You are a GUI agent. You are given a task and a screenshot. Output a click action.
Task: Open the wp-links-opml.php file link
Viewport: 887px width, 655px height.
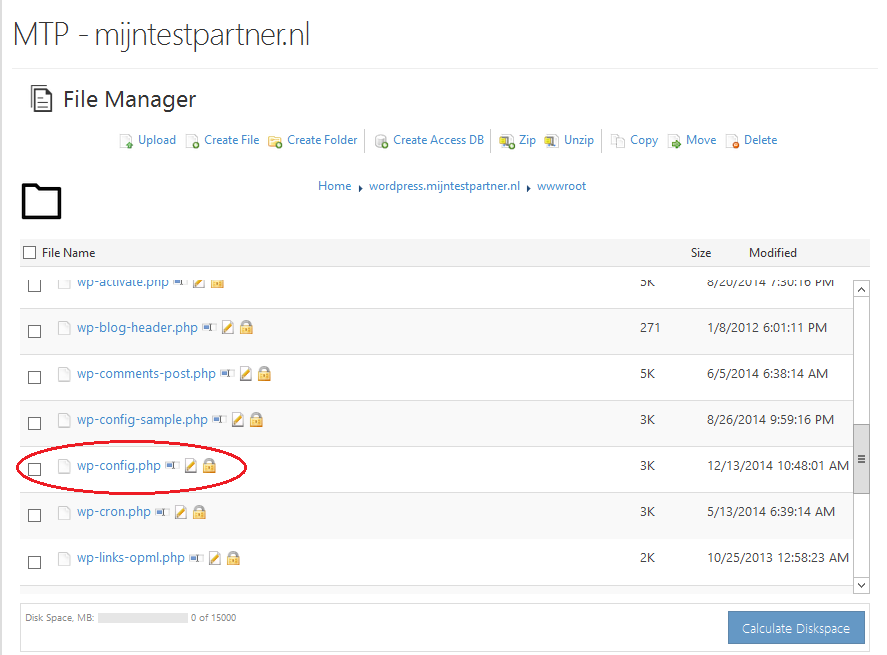point(131,558)
